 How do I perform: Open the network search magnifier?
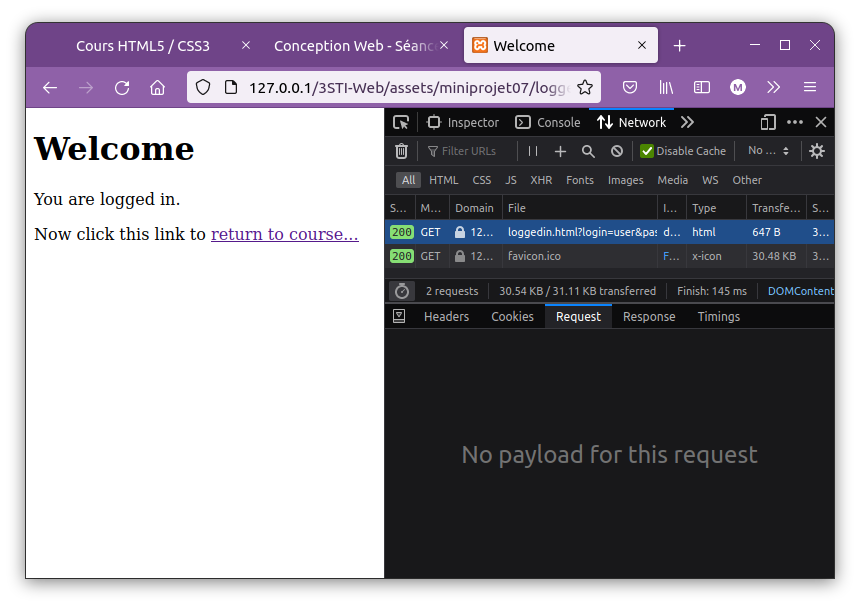coord(588,151)
